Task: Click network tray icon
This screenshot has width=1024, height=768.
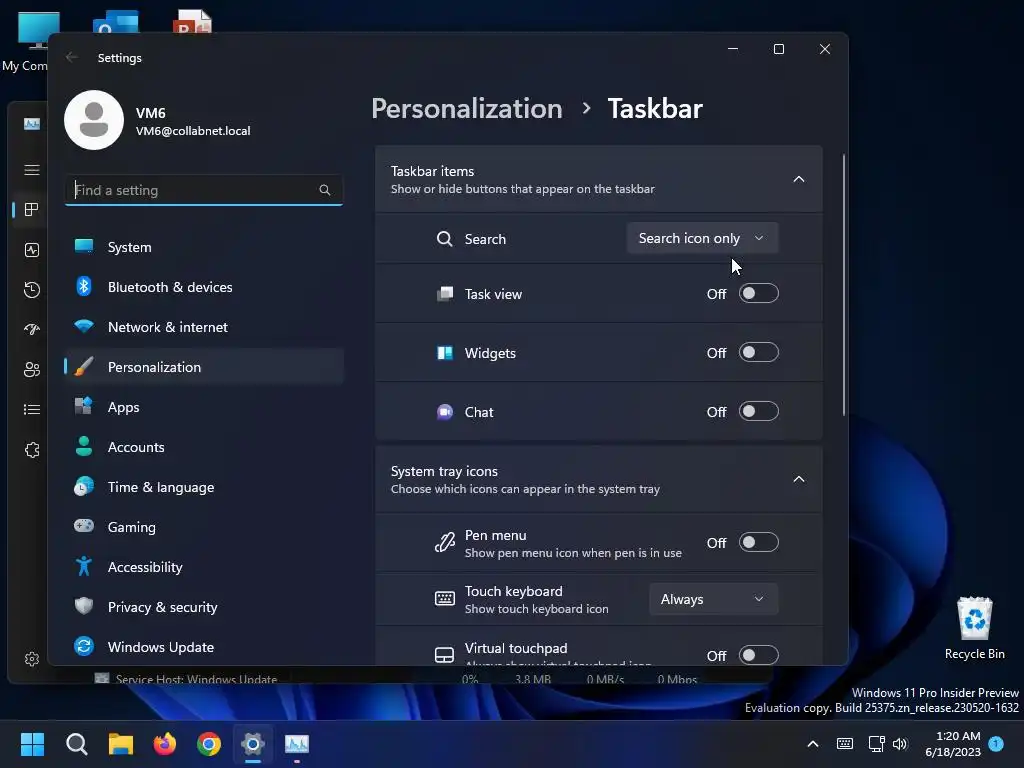Action: coord(876,744)
